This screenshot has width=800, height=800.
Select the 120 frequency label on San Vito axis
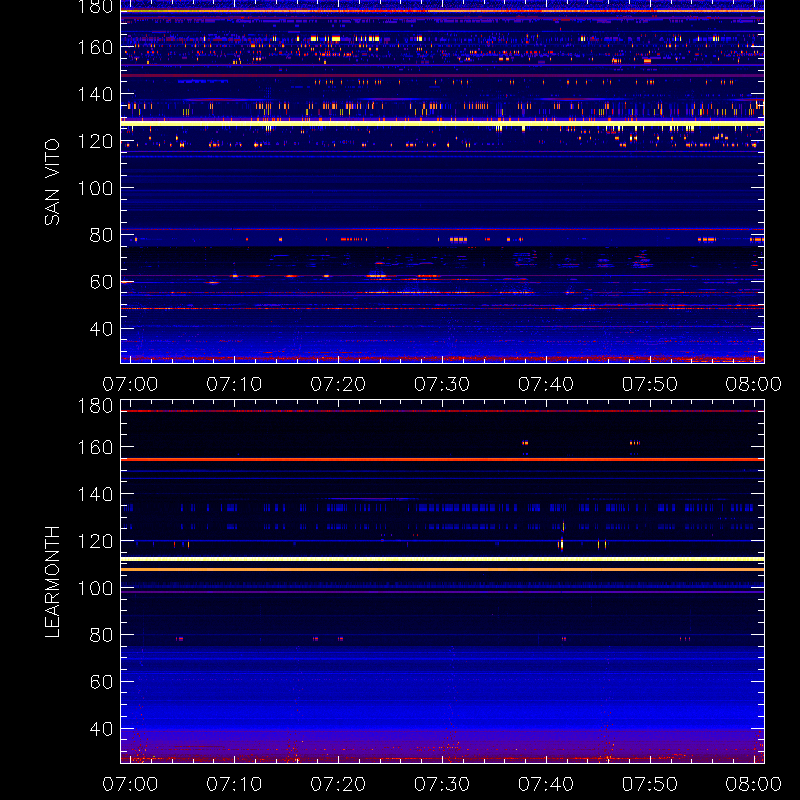click(x=95, y=141)
